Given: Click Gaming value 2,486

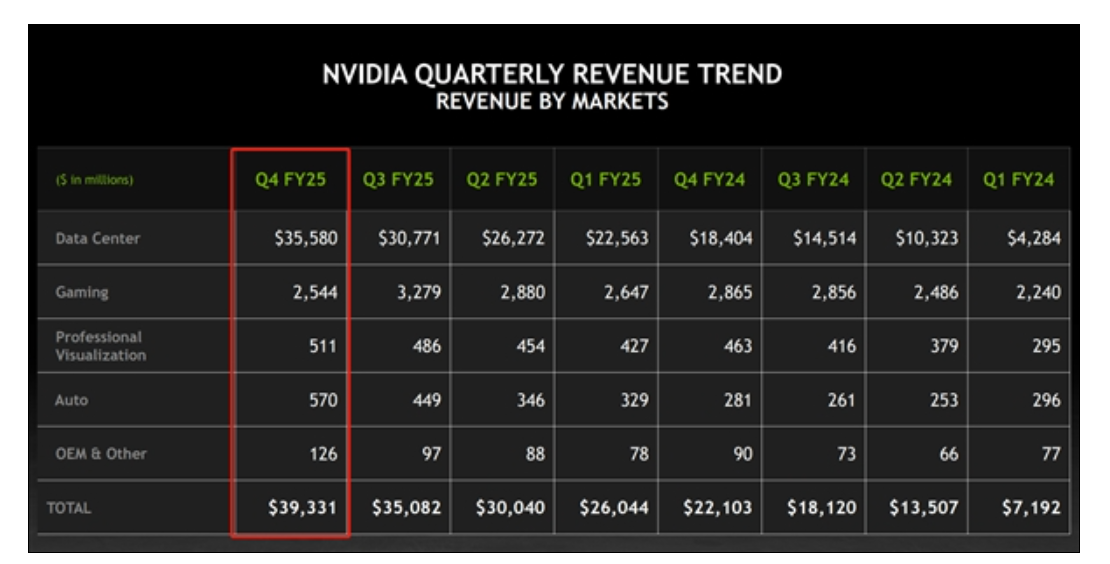Looking at the screenshot, I should click(936, 292).
